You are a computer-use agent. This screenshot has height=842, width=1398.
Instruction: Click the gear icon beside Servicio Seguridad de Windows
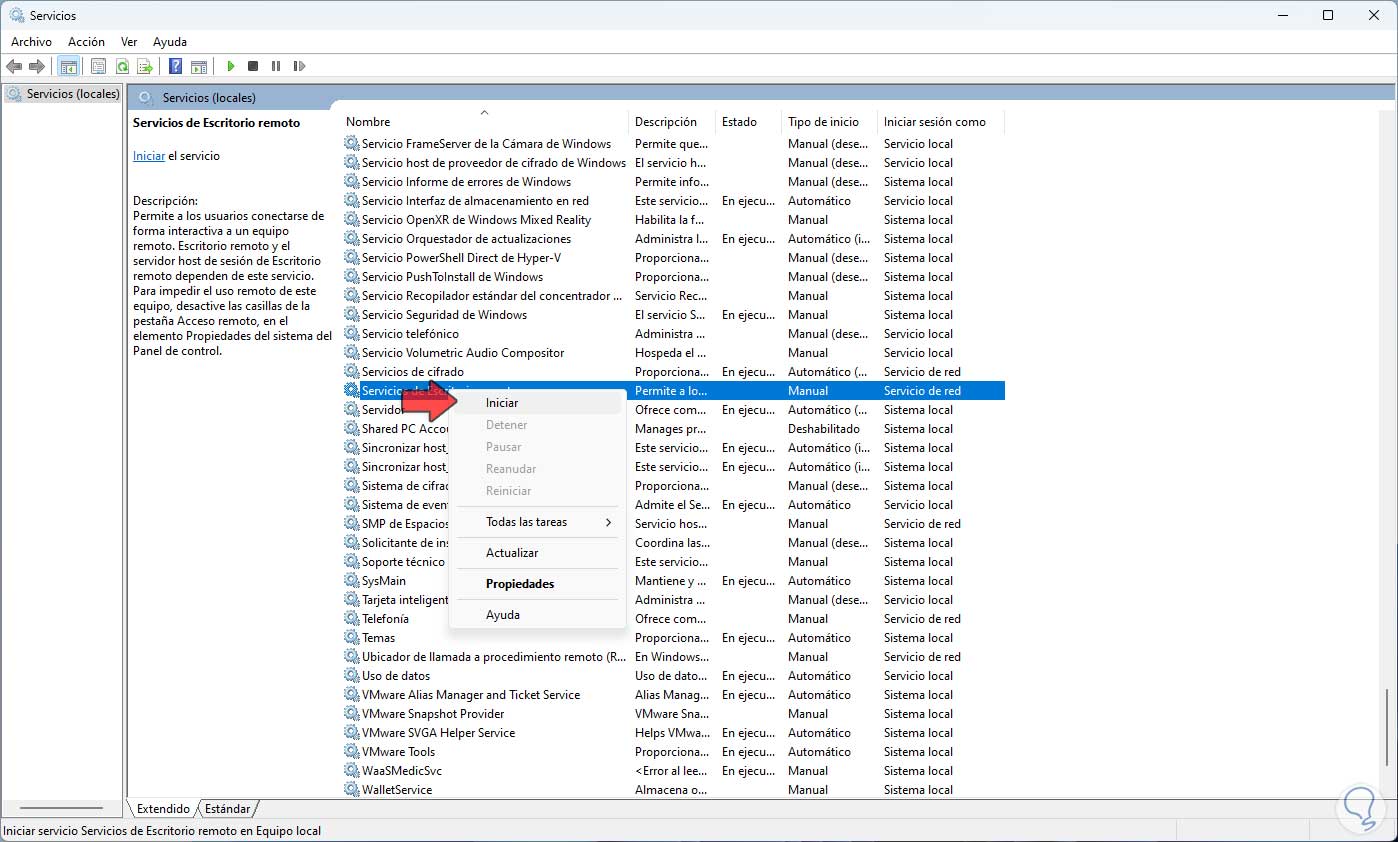352,314
